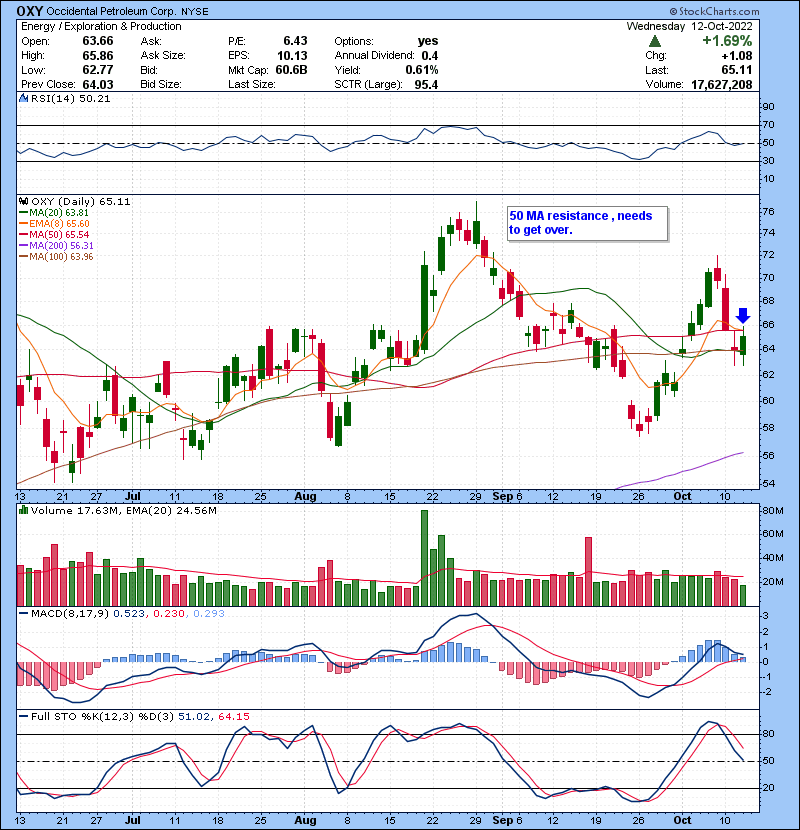Click the RSI(14) 50.21 legend label
The width and height of the screenshot is (800, 830).
tap(70, 98)
